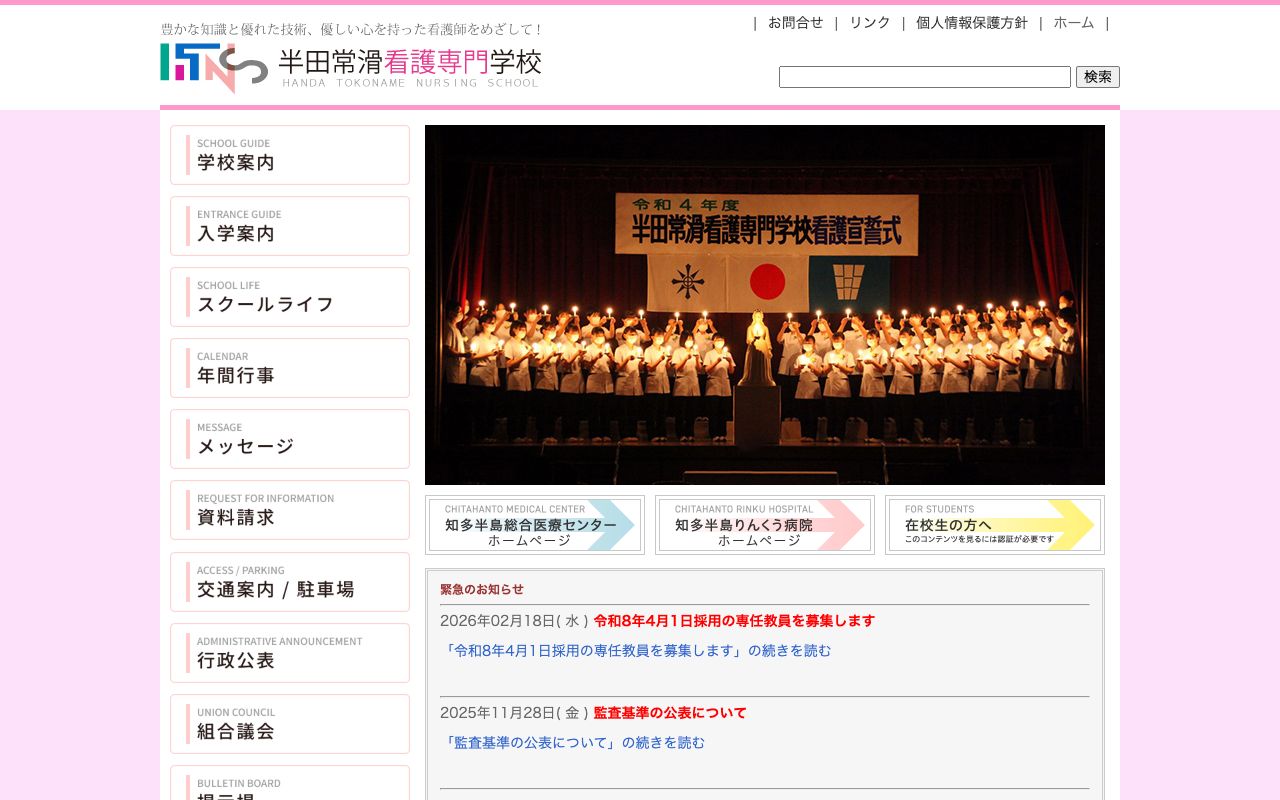Open the 組合議会 (Union Council) page
The width and height of the screenshot is (1280, 800).
pyautogui.click(x=290, y=723)
